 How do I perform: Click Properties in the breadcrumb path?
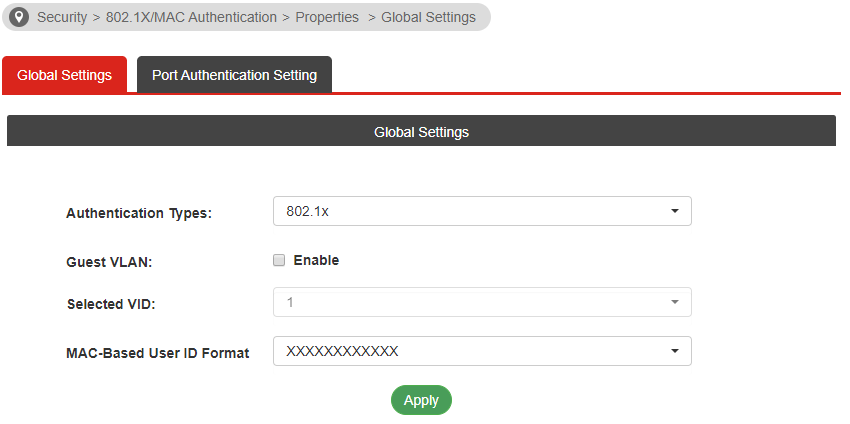point(327,17)
